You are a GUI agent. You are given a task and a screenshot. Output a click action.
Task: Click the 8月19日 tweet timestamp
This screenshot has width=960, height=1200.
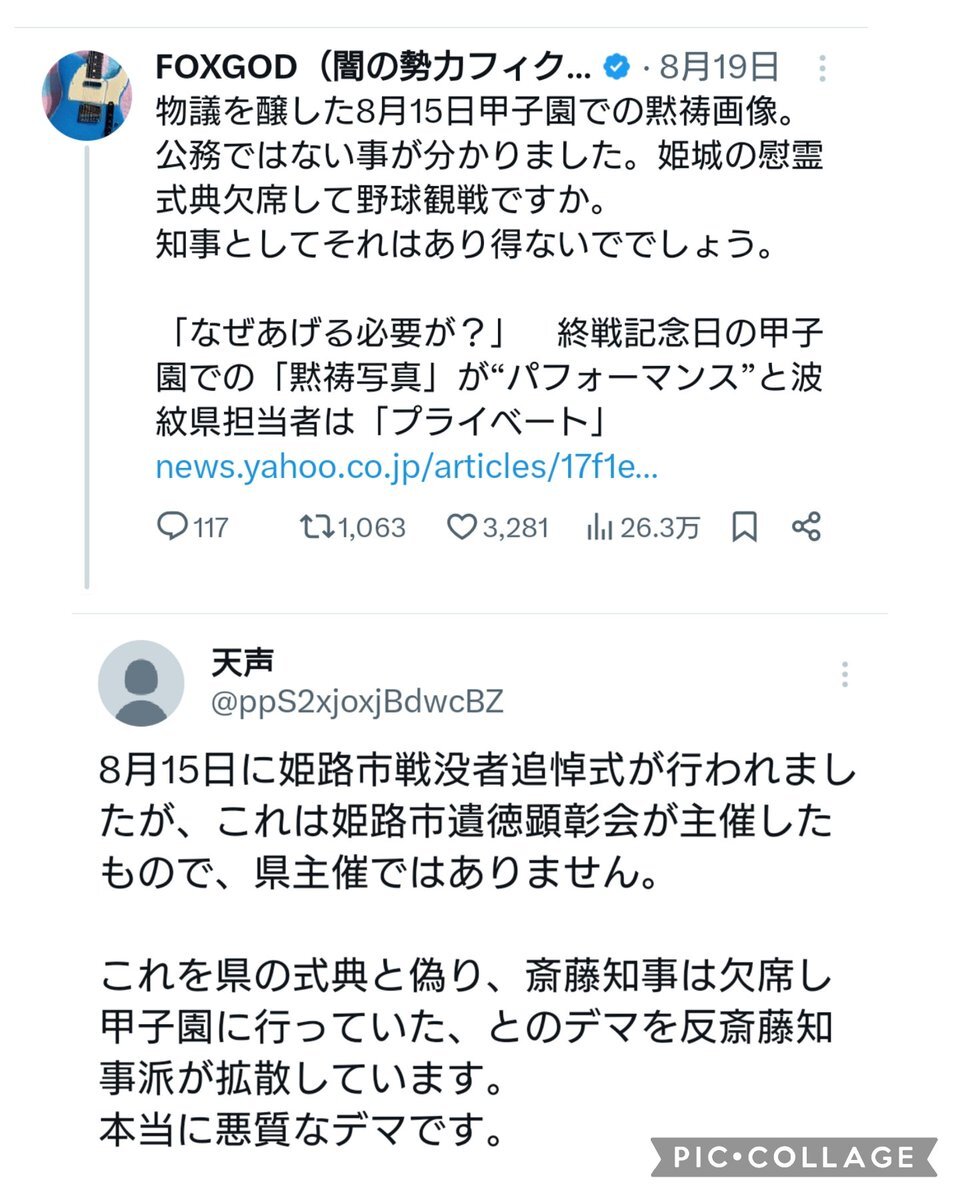(x=724, y=68)
